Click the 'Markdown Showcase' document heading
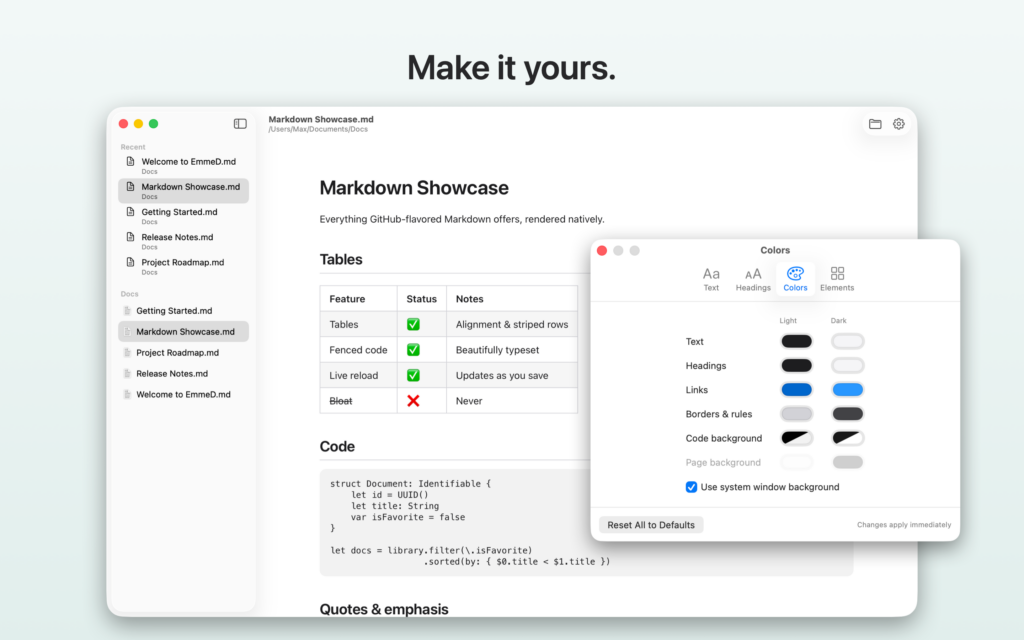Screen dimensions: 1024x640 [414, 188]
